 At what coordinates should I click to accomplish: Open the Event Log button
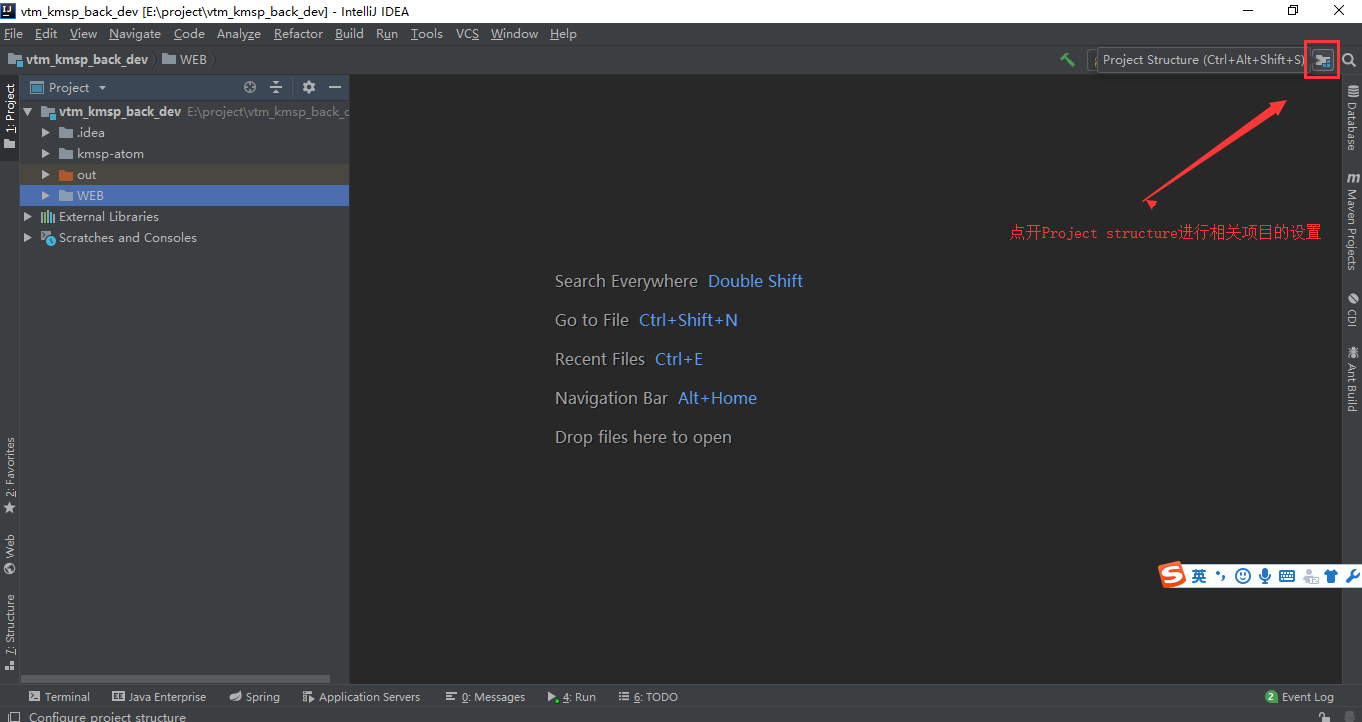click(1299, 697)
